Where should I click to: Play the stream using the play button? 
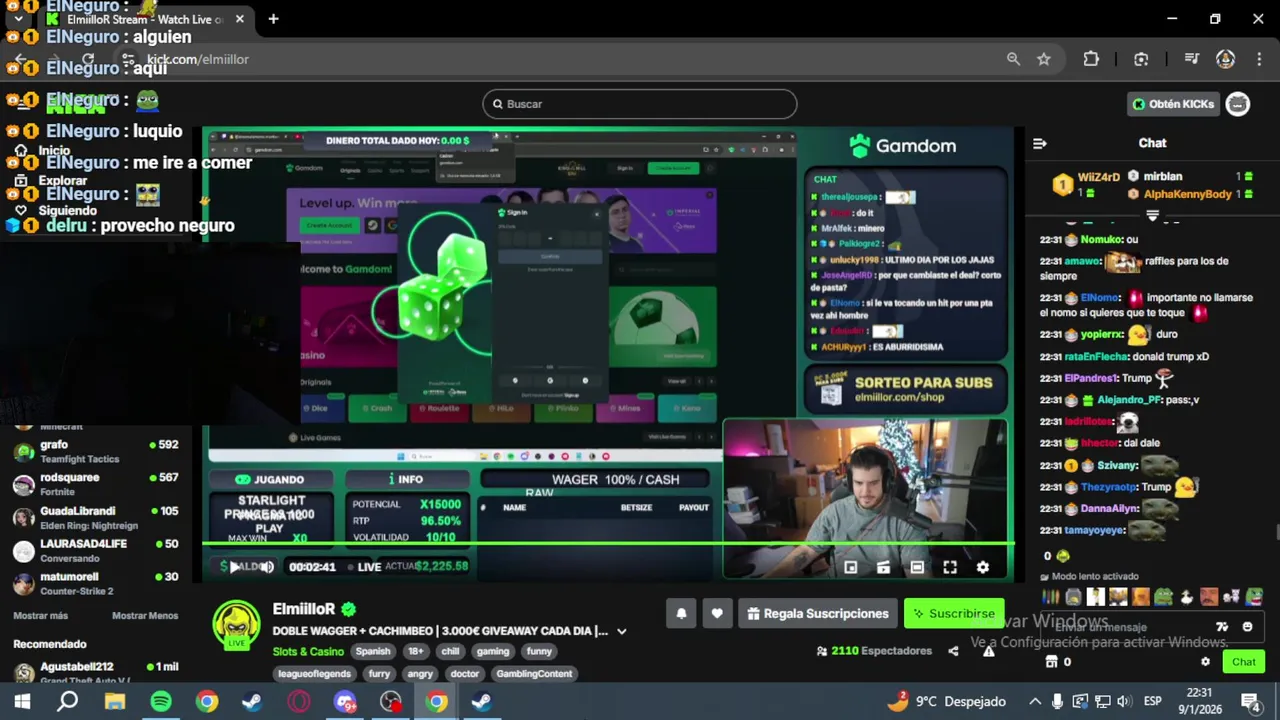coord(234,567)
